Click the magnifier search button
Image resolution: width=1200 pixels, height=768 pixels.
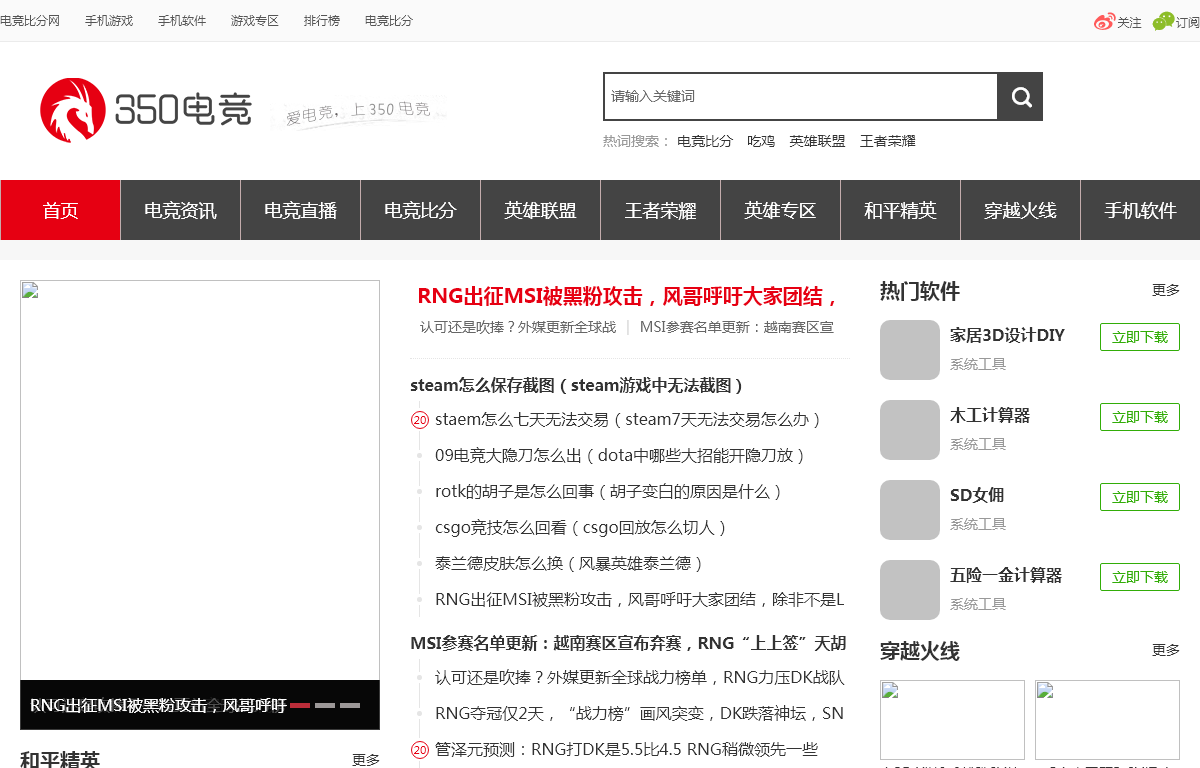(1020, 96)
